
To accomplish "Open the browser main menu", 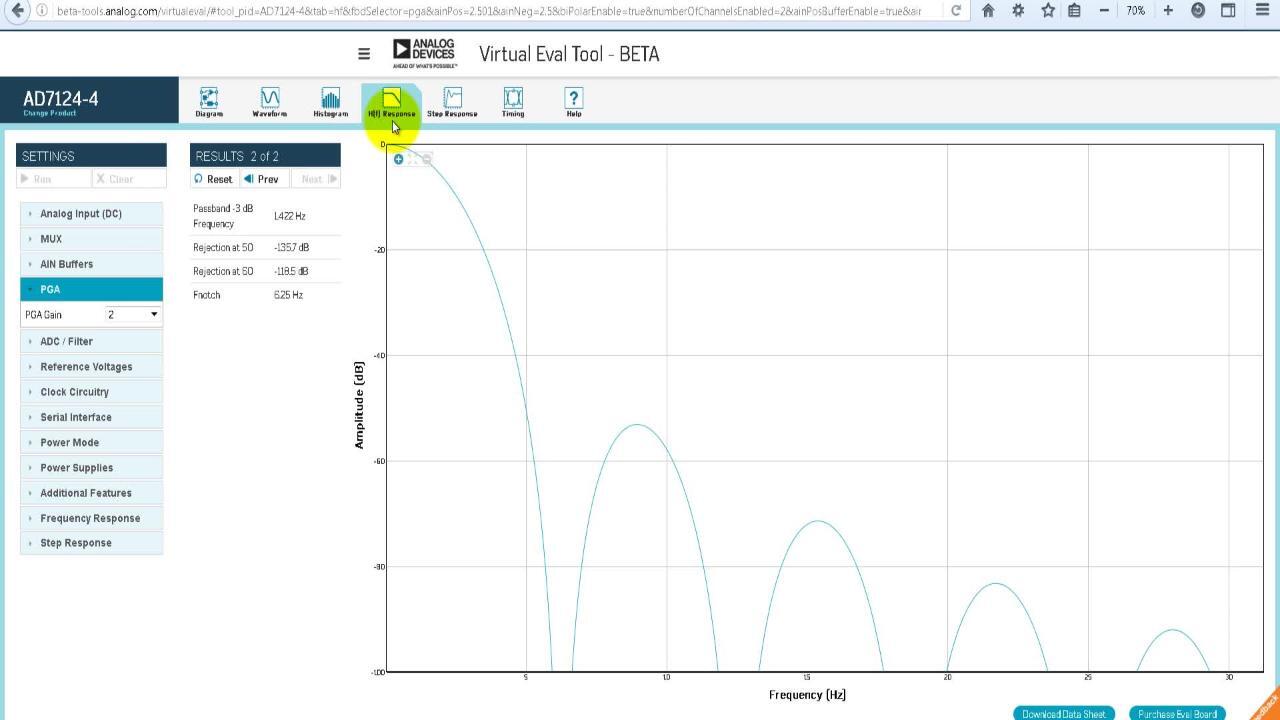I will click(1262, 10).
